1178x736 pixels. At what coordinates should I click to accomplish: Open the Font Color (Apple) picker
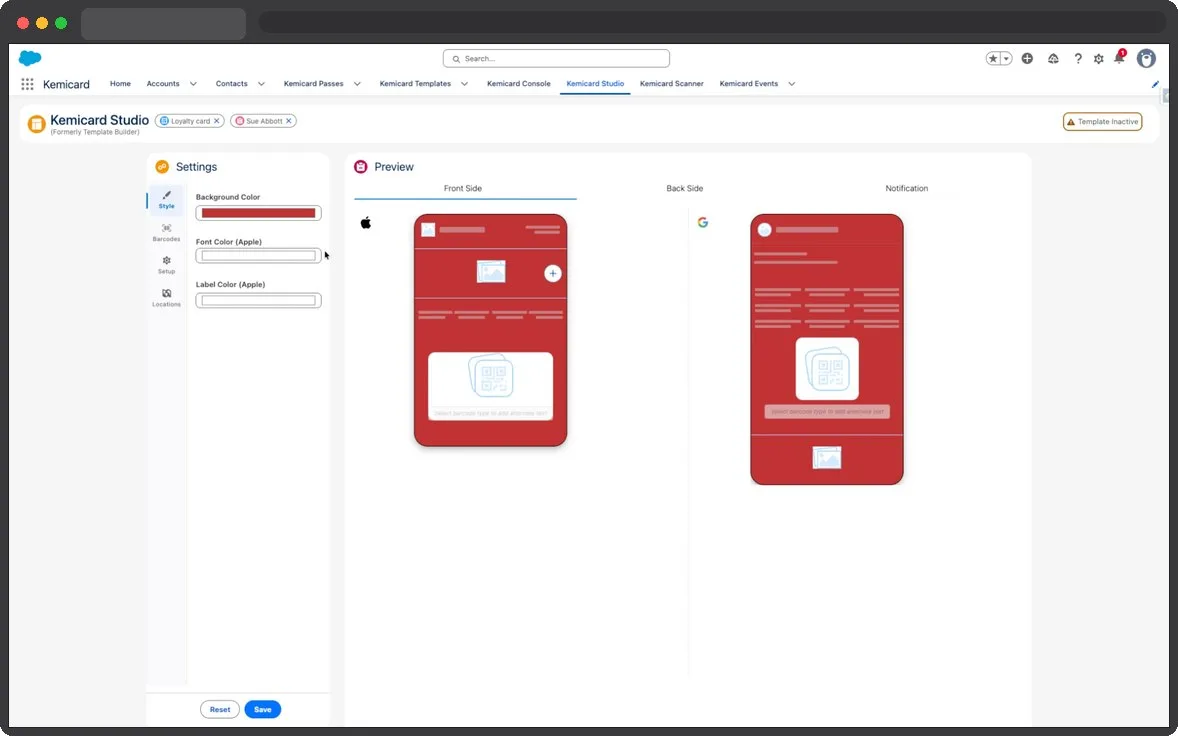pyautogui.click(x=258, y=256)
